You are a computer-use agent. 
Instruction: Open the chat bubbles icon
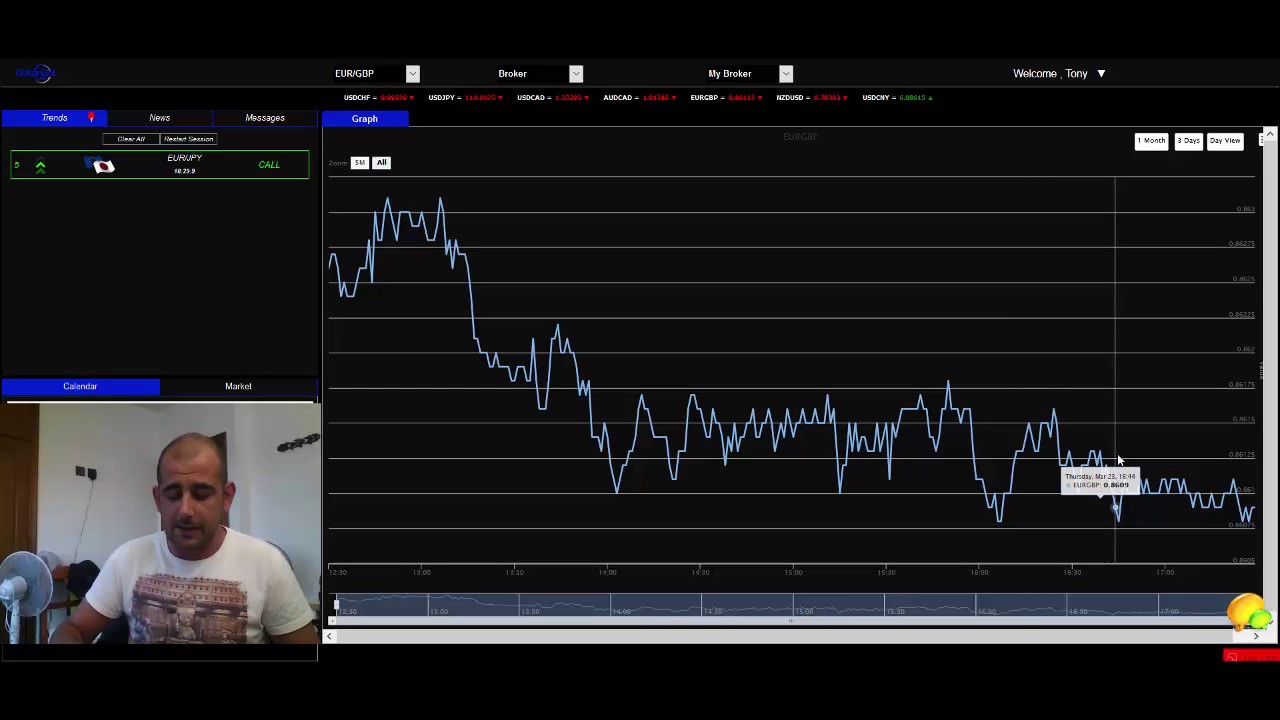coord(1249,613)
